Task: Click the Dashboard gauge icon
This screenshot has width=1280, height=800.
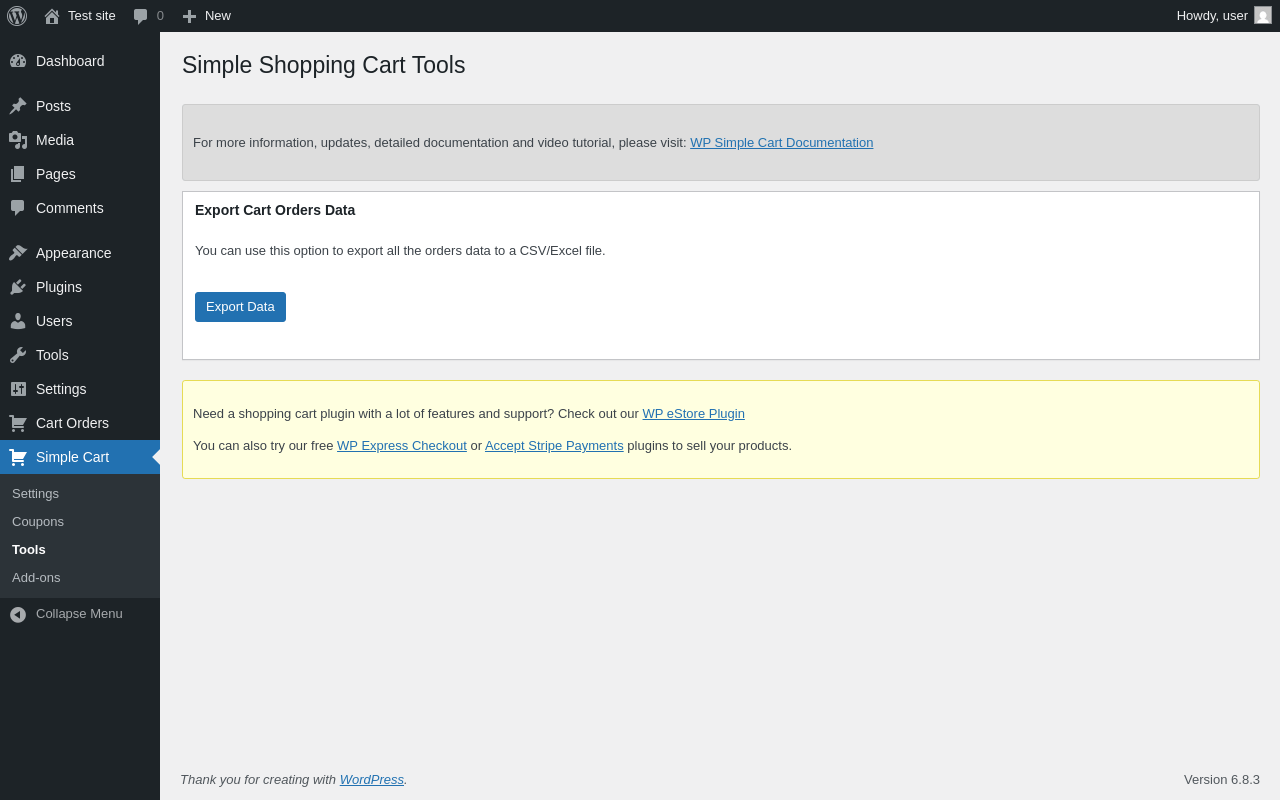Action: coord(18,61)
